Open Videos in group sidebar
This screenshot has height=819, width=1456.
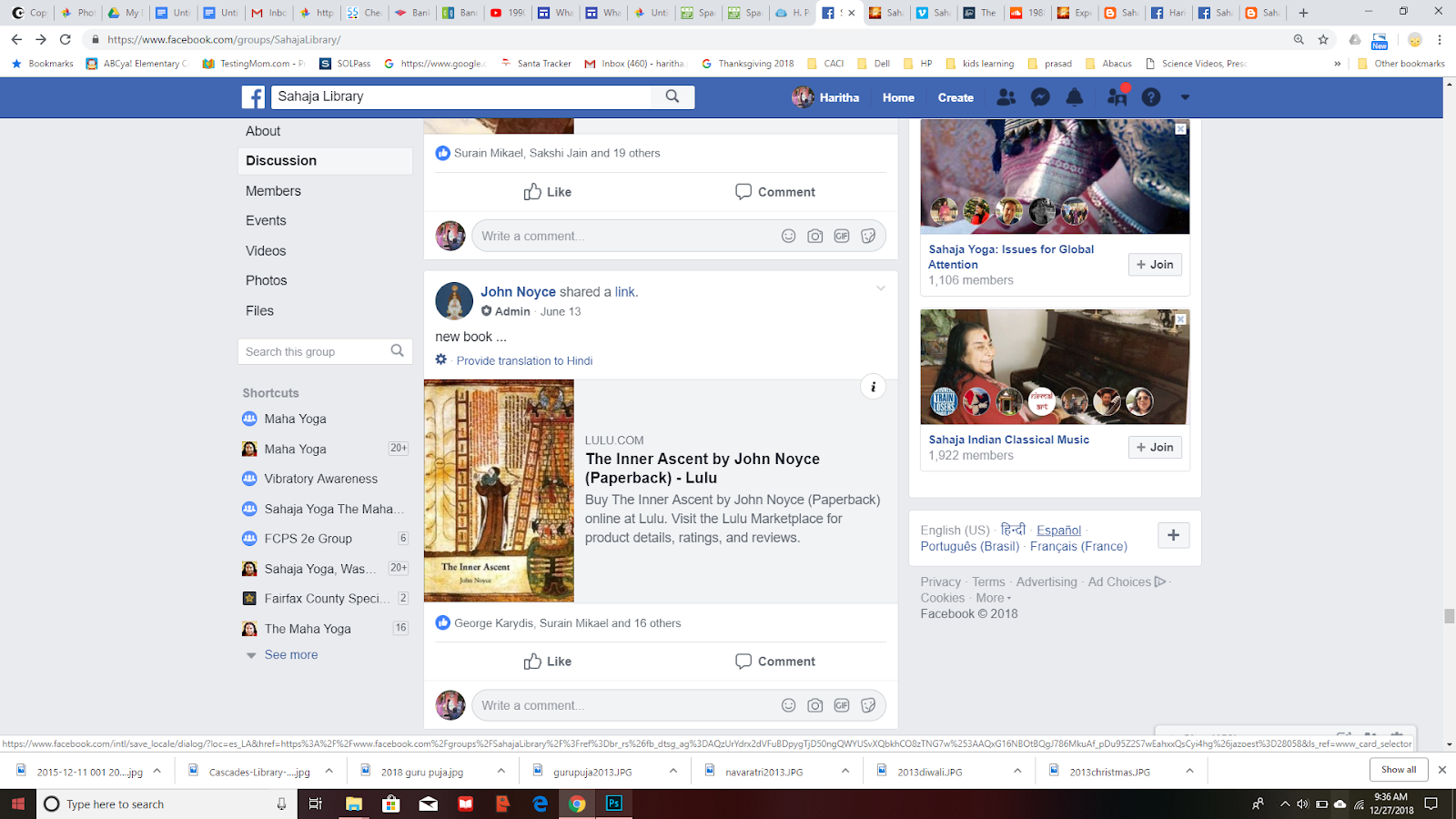pos(266,250)
